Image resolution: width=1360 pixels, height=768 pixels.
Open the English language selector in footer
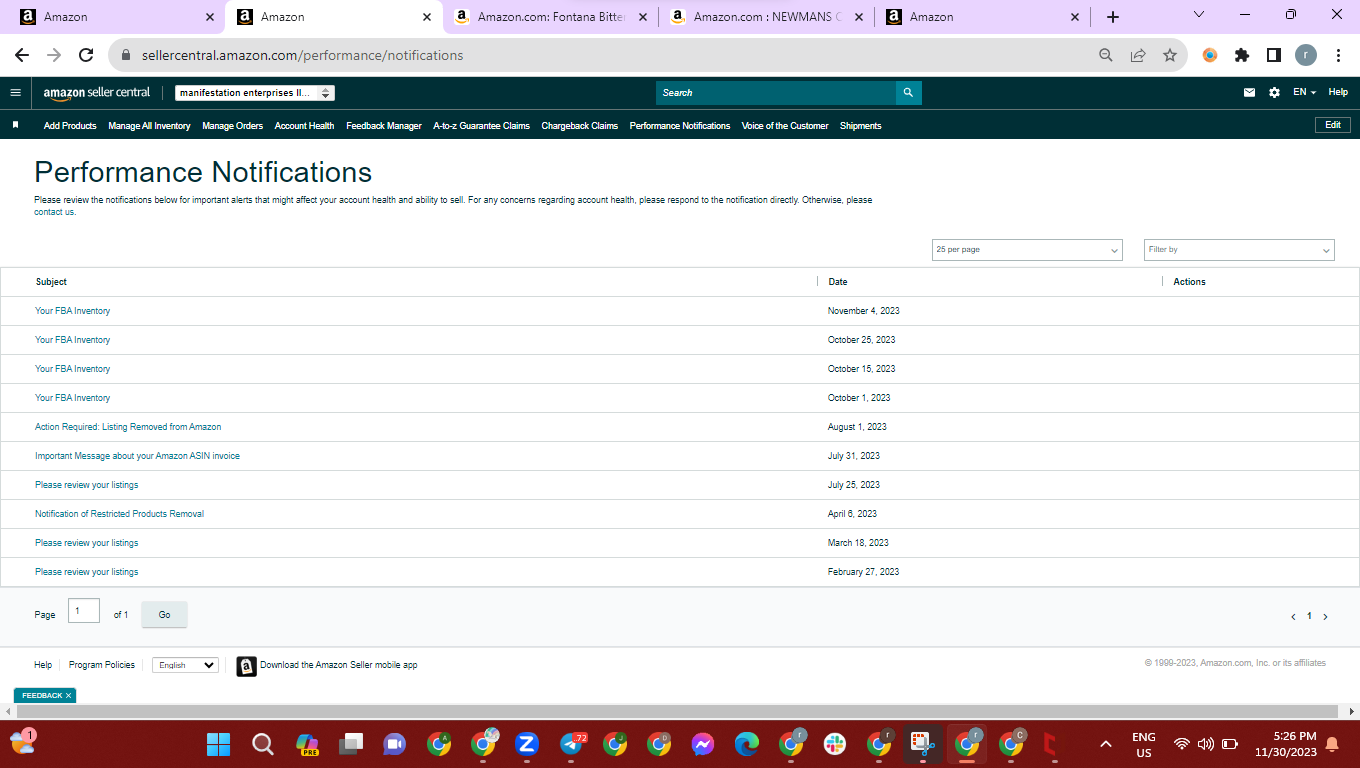coord(185,665)
